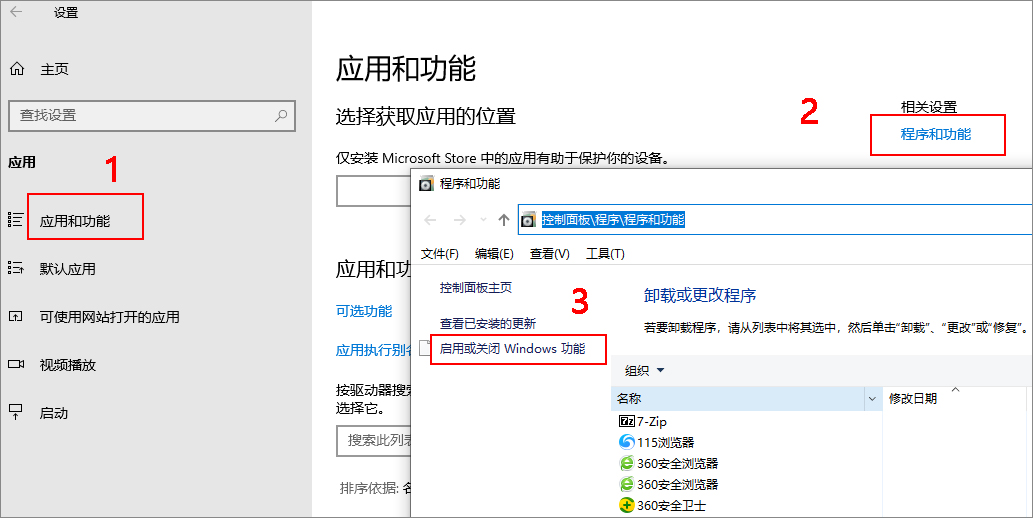Click 查看已安装的更新 link
This screenshot has height=518, width=1033.
click(x=487, y=324)
